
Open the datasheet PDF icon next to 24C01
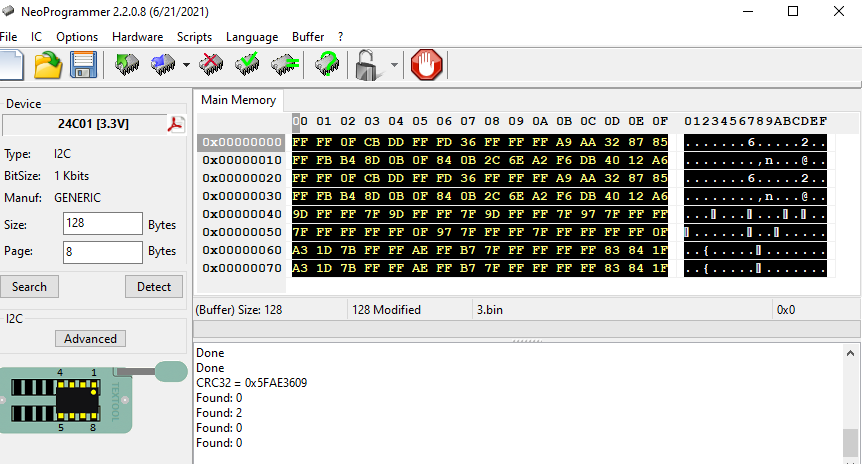tap(176, 125)
